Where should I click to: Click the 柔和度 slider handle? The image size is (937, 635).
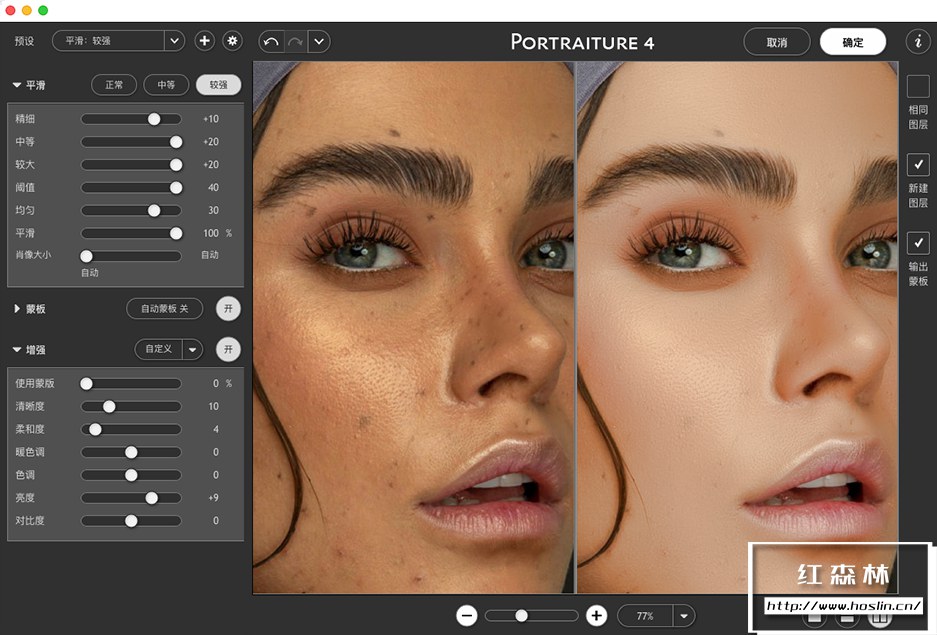coord(95,429)
